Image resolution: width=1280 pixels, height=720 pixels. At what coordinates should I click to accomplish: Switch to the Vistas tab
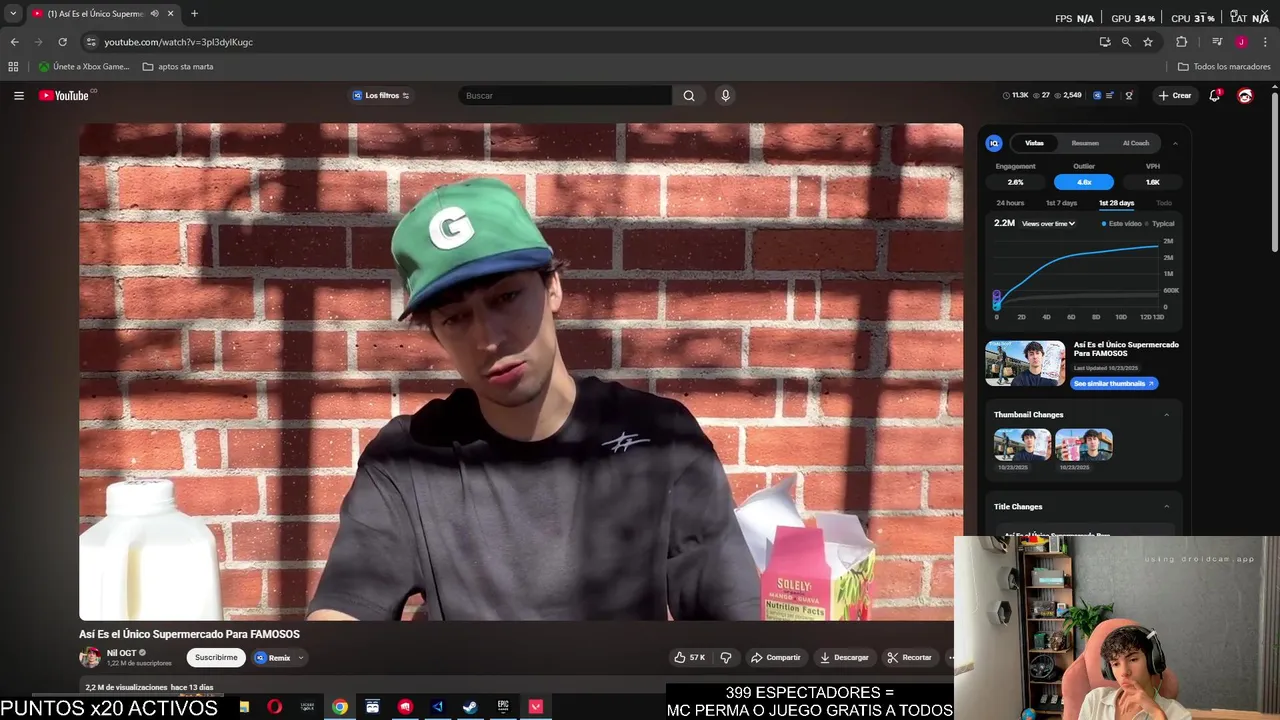1034,143
